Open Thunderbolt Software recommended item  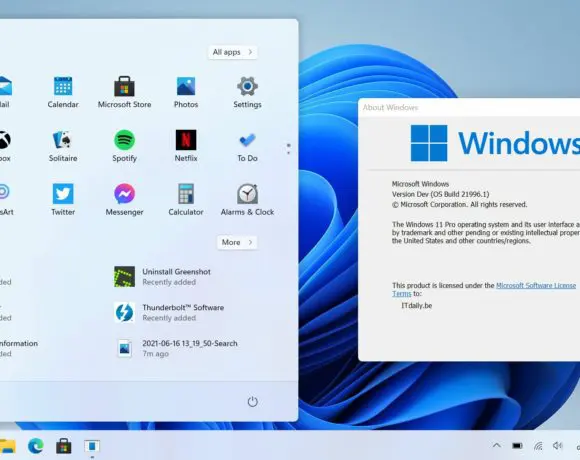pos(169,312)
